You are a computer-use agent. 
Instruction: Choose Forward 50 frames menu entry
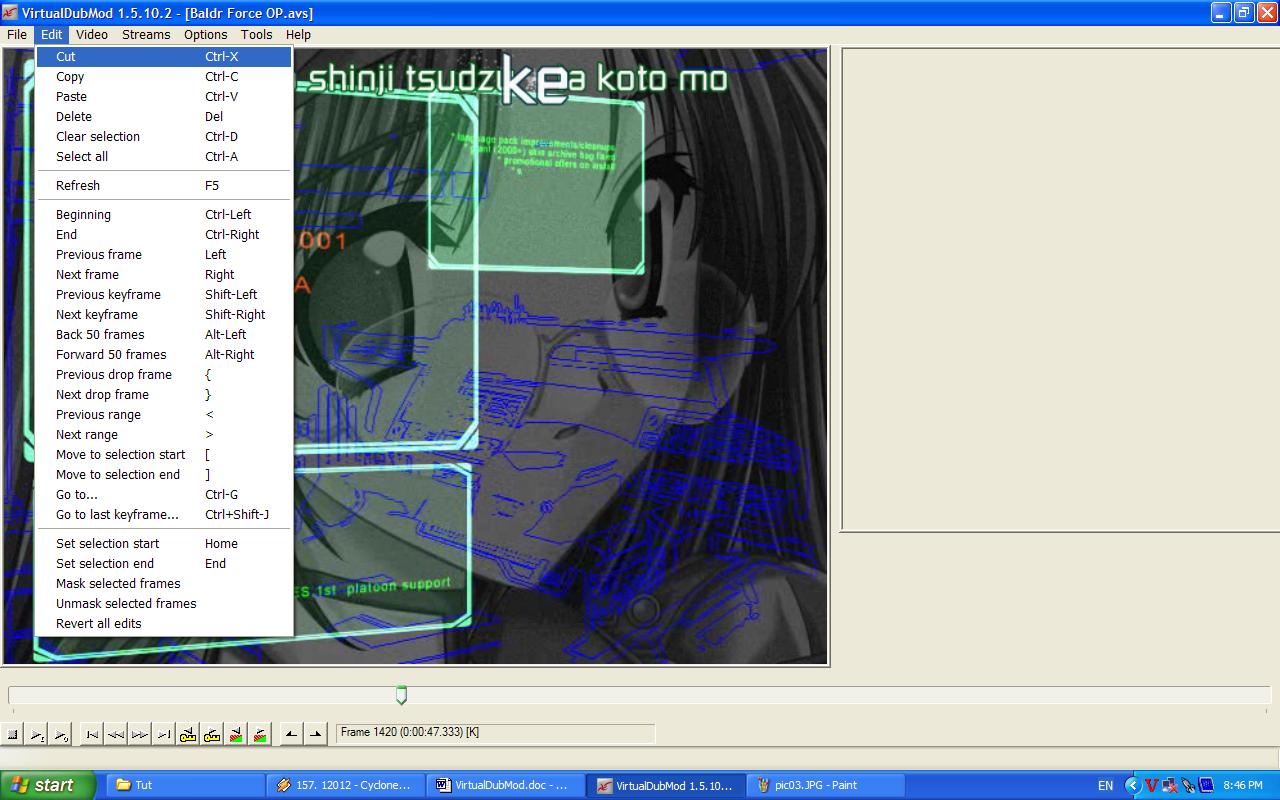coord(164,355)
